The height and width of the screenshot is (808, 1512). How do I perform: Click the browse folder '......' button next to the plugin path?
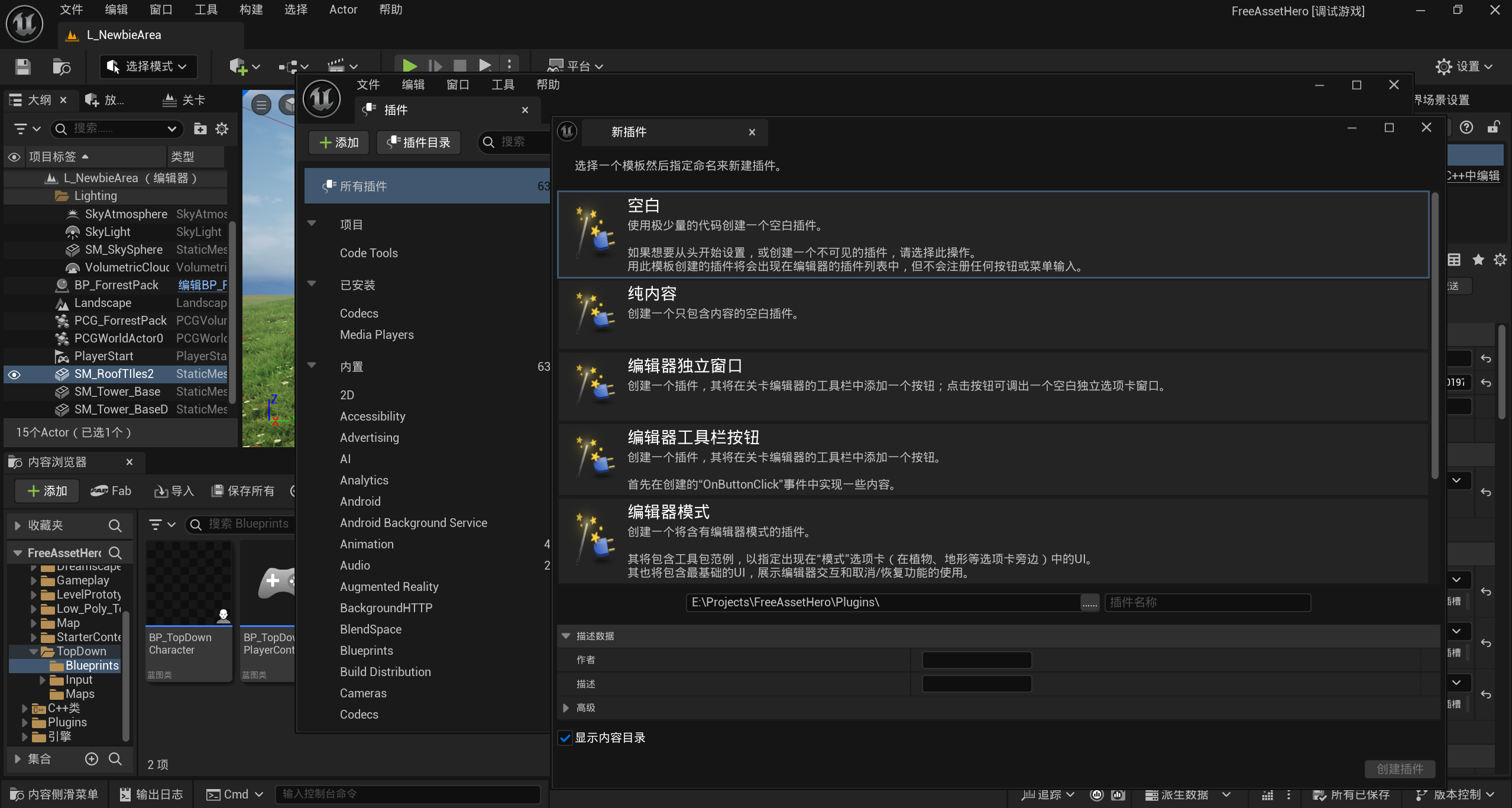(x=1089, y=603)
